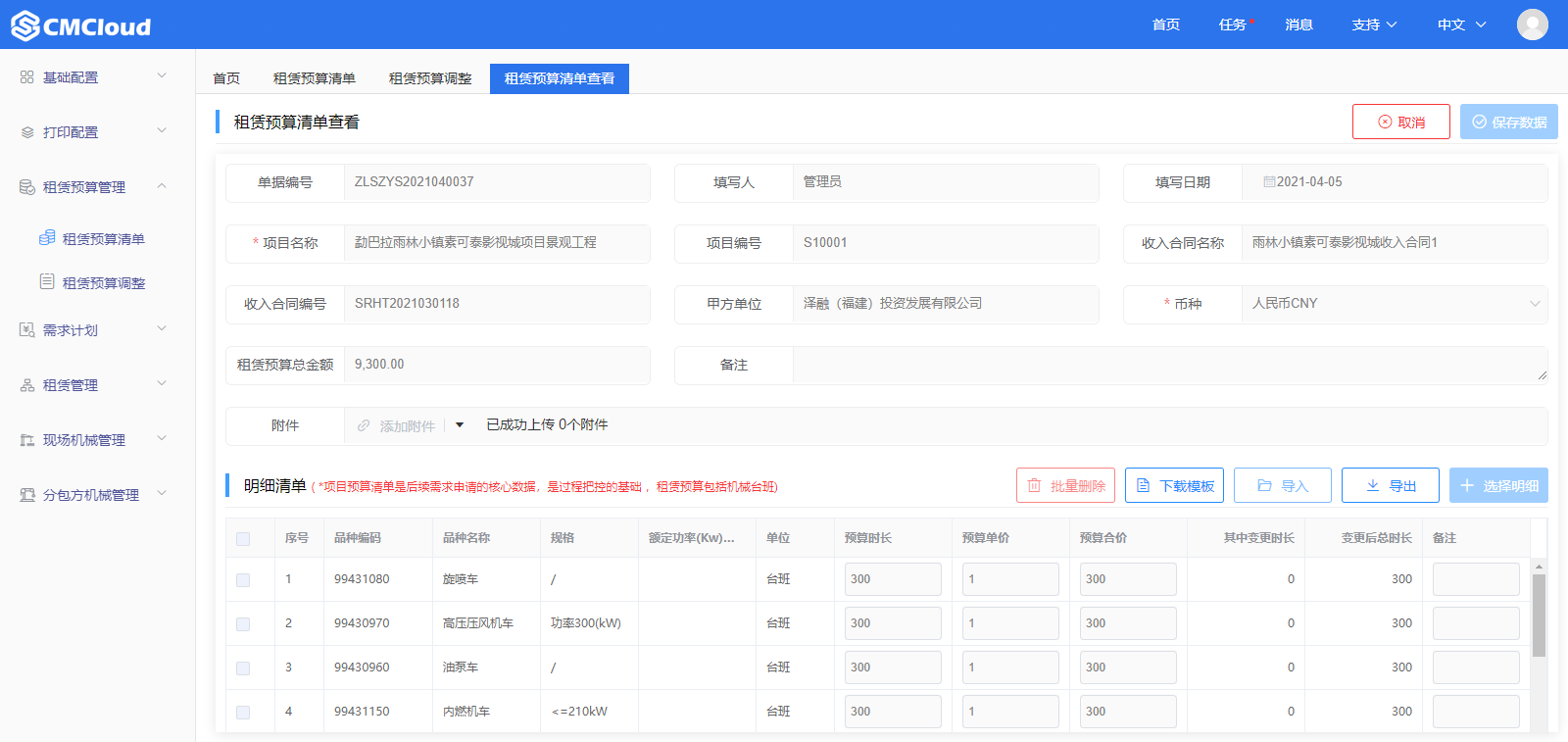Click the circle-x icon in 取消
Viewport: 1568px width, 742px height.
click(x=1385, y=122)
